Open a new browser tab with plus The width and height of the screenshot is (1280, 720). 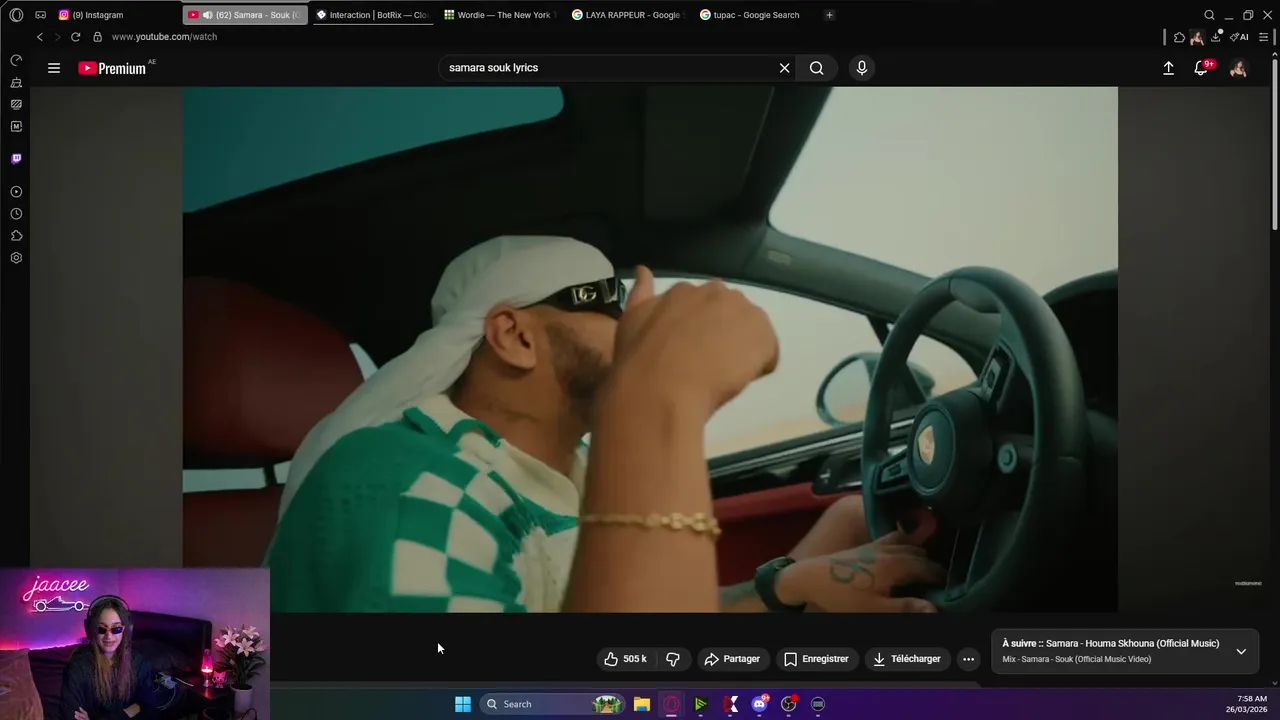pyautogui.click(x=829, y=15)
